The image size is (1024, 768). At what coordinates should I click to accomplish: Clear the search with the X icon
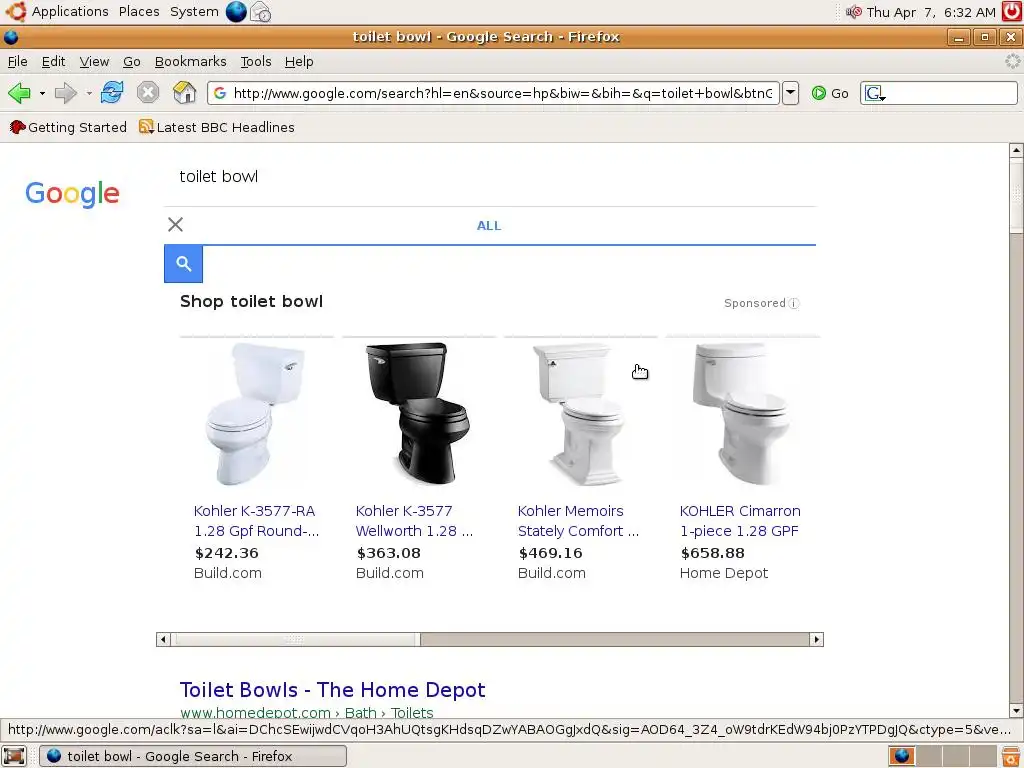click(x=175, y=225)
